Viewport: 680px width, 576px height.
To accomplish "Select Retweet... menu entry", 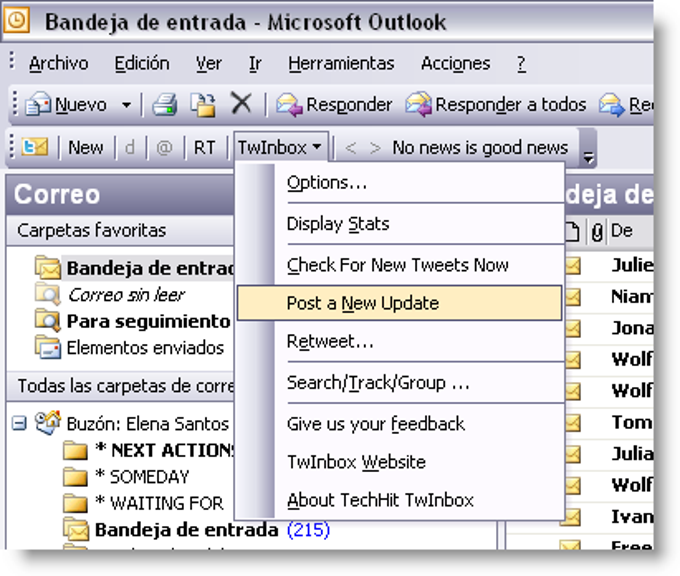I will (399, 341).
